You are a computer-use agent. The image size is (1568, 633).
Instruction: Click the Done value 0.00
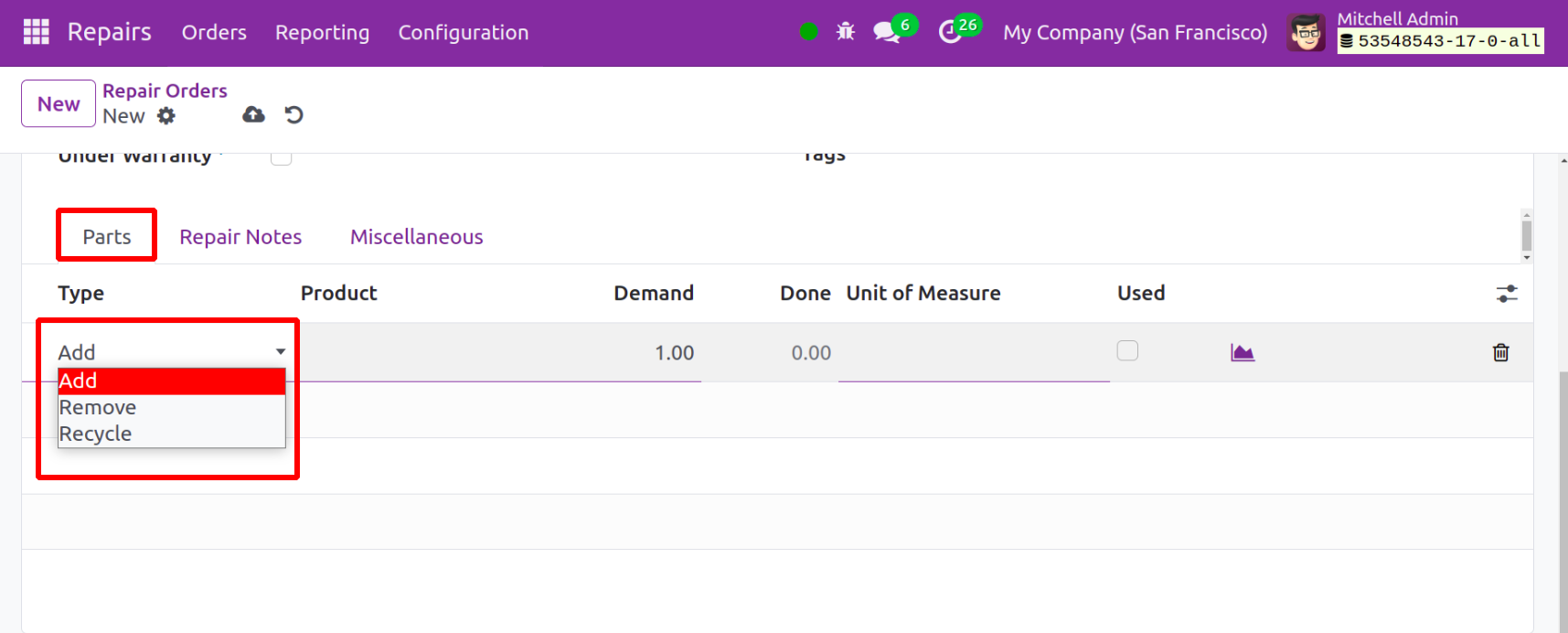click(811, 353)
